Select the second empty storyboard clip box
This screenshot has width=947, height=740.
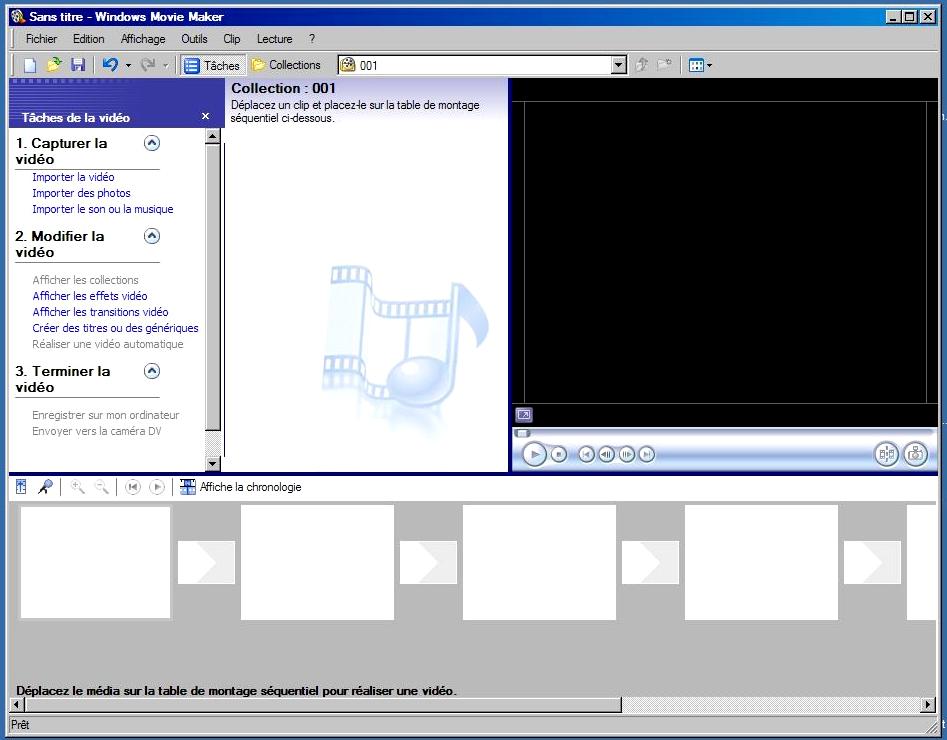[318, 562]
